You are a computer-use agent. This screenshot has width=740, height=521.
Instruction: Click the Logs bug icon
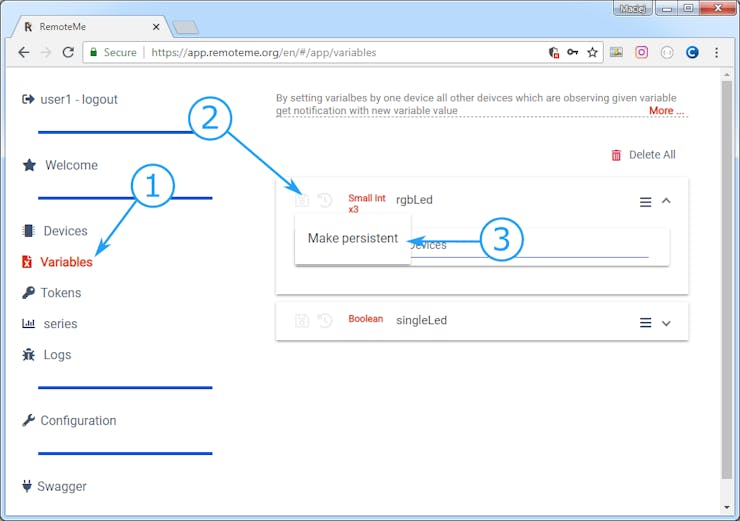pyautogui.click(x=28, y=354)
